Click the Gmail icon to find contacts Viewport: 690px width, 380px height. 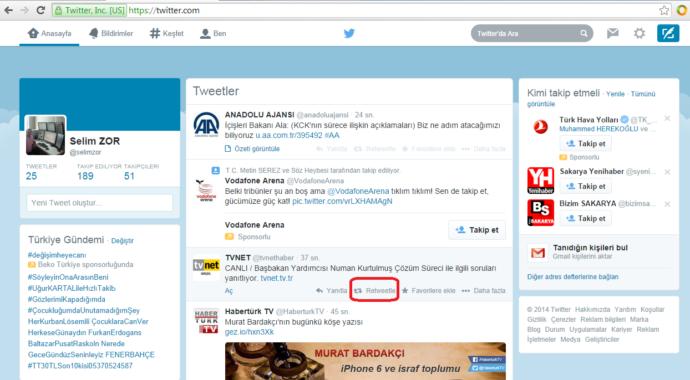tap(537, 252)
